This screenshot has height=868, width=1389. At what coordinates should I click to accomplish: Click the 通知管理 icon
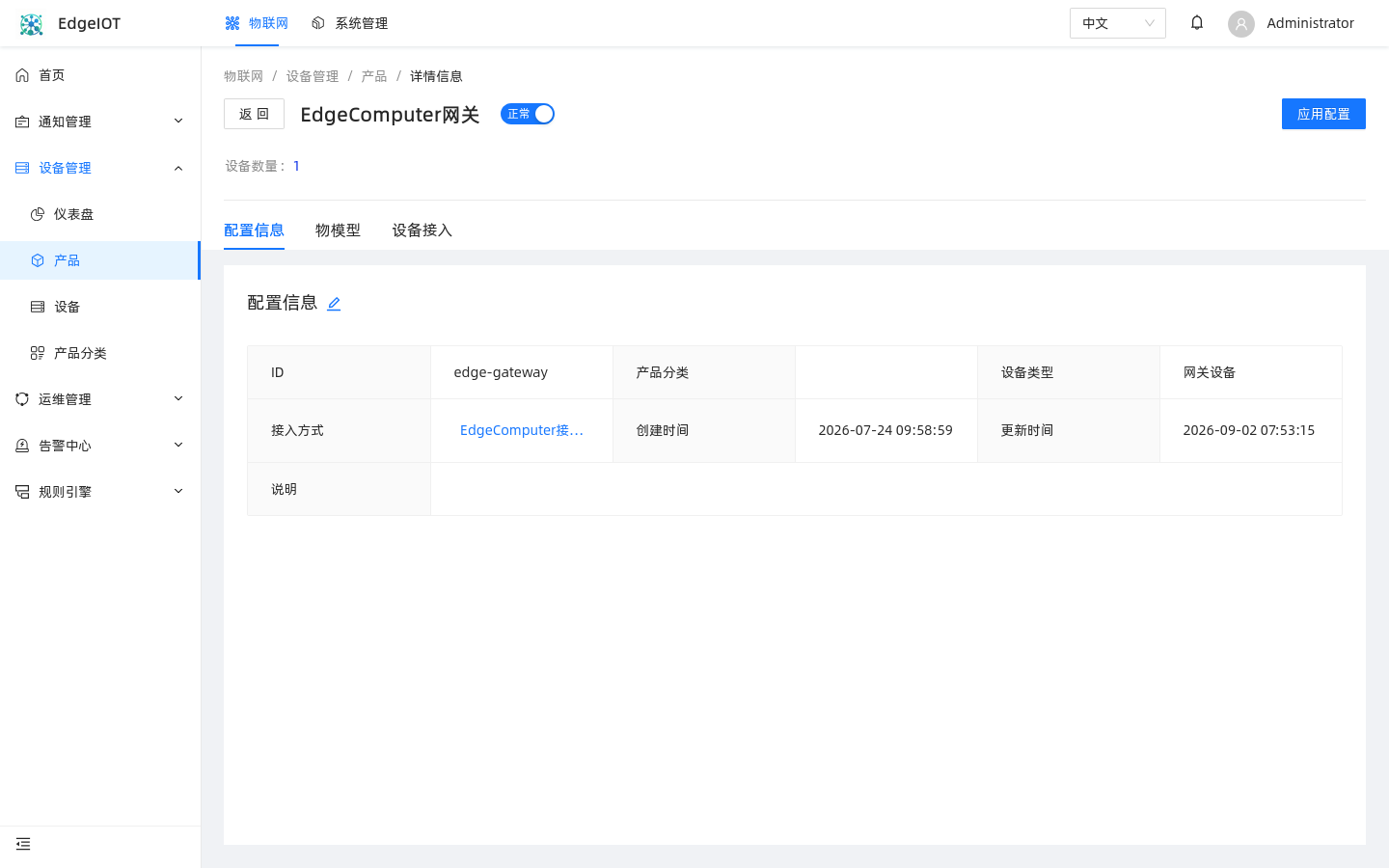coord(22,122)
